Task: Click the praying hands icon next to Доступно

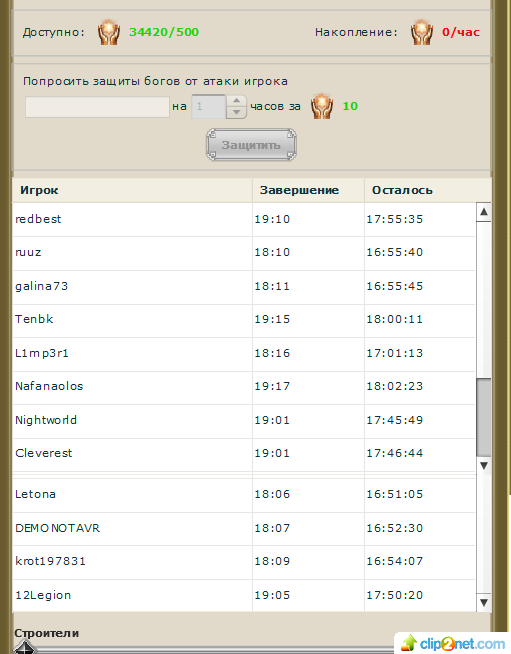Action: 109,32
